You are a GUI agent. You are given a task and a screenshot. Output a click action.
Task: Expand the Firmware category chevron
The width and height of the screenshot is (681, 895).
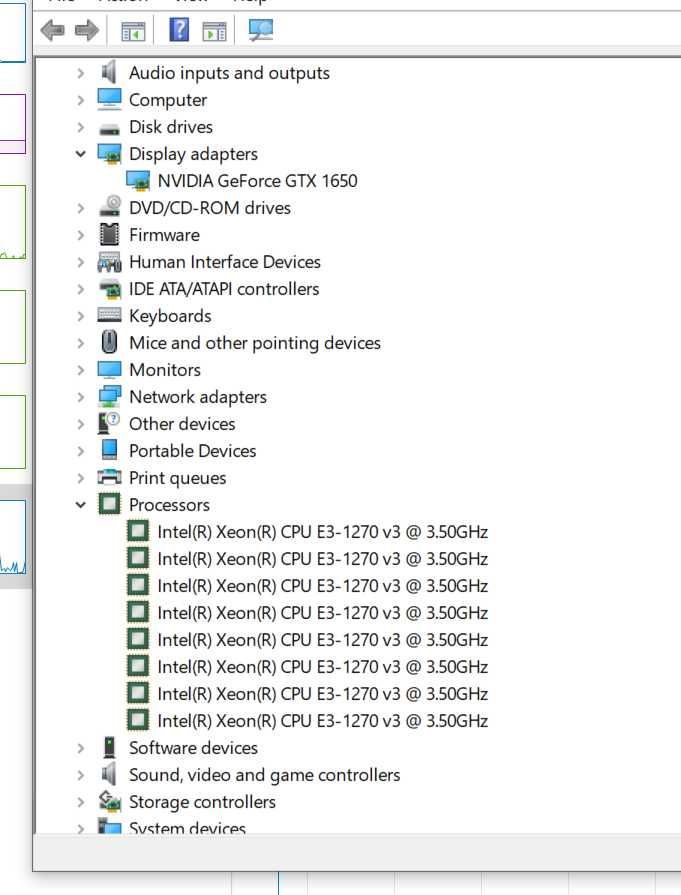click(80, 235)
